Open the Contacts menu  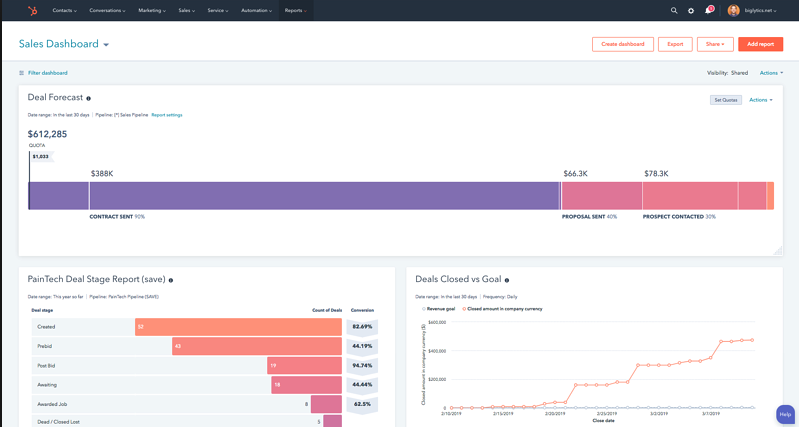coord(65,11)
